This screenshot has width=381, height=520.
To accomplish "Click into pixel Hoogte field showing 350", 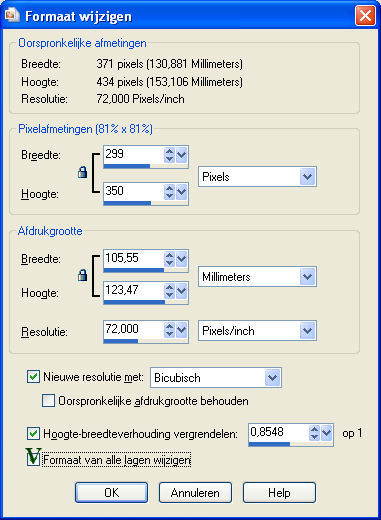I will coord(134,191).
